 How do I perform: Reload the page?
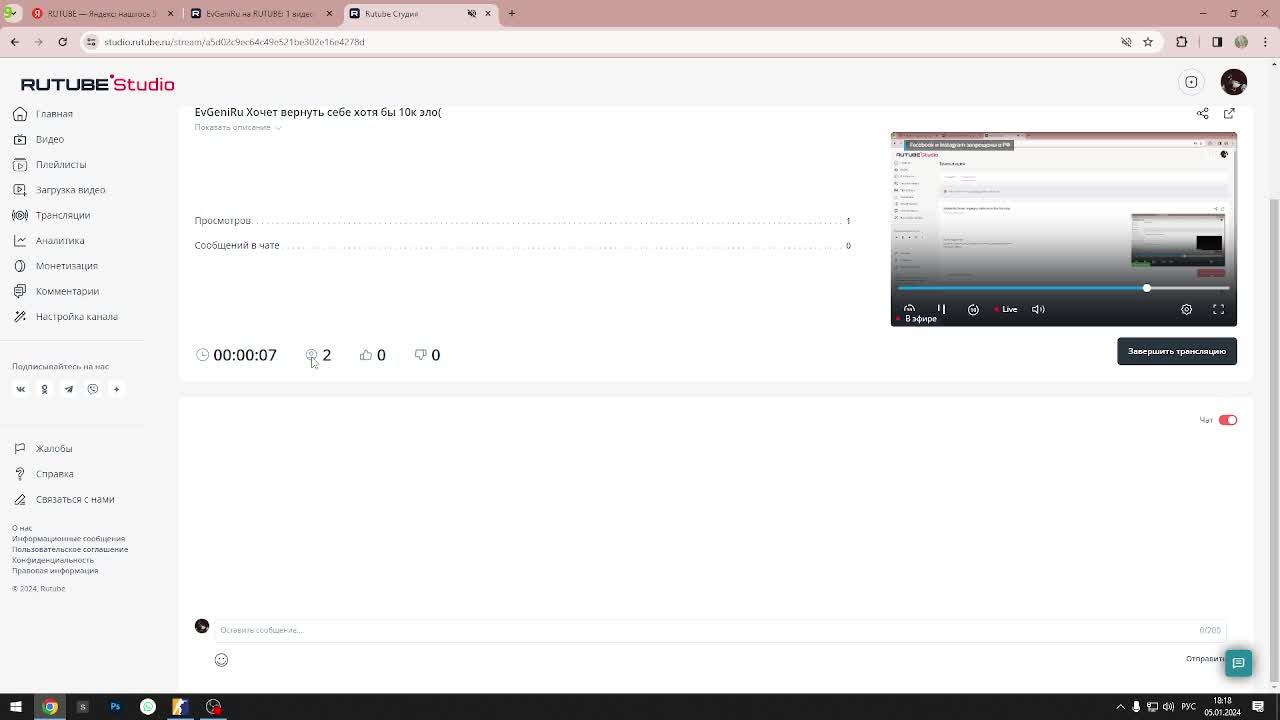[x=62, y=42]
